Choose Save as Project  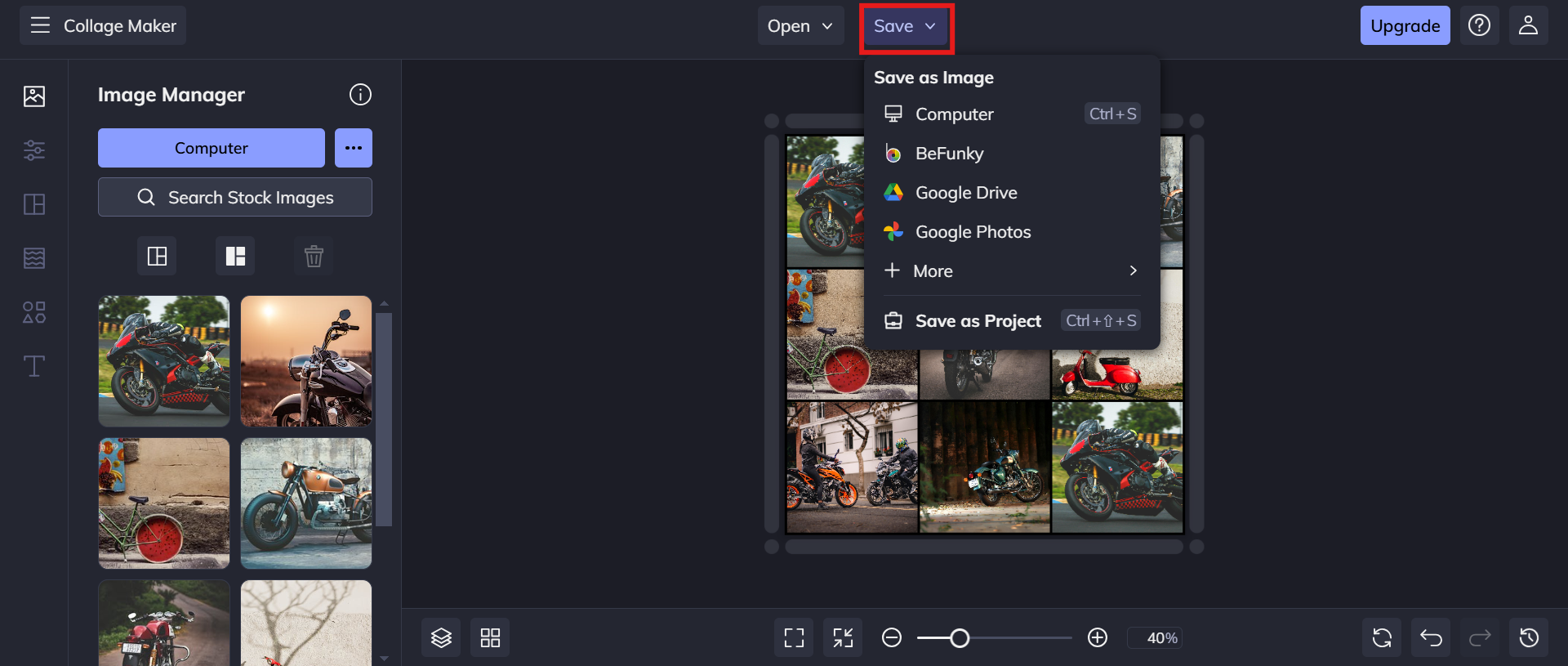[x=1012, y=320]
